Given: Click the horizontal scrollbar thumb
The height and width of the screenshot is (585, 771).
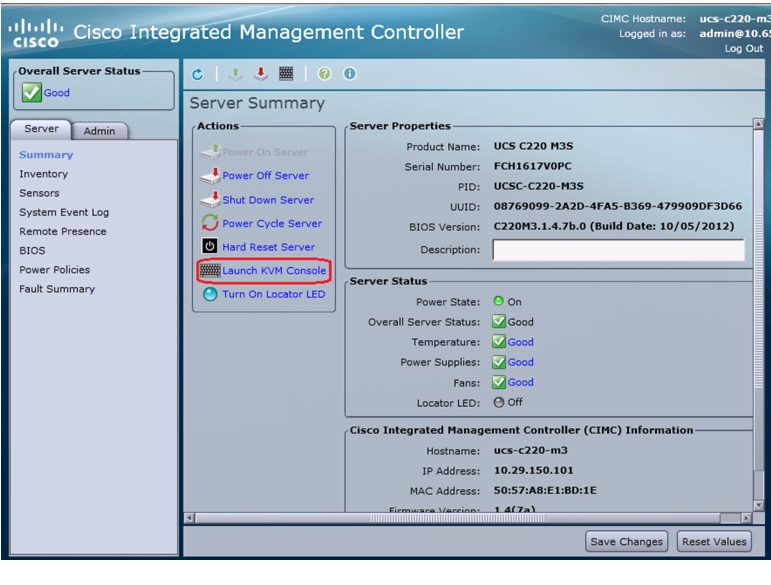Looking at the screenshot, I should pyautogui.click(x=457, y=518).
